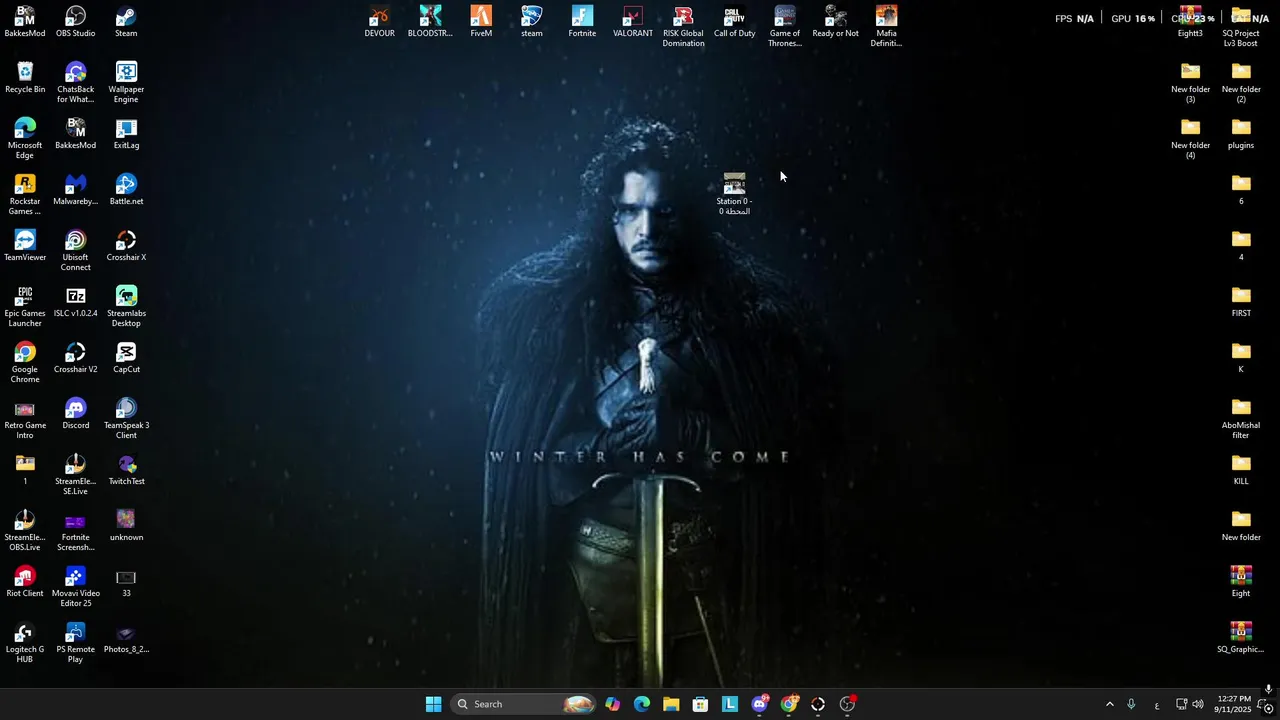Launch Movavi Video Editor 25
The width and height of the screenshot is (1280, 720).
pyautogui.click(x=75, y=587)
